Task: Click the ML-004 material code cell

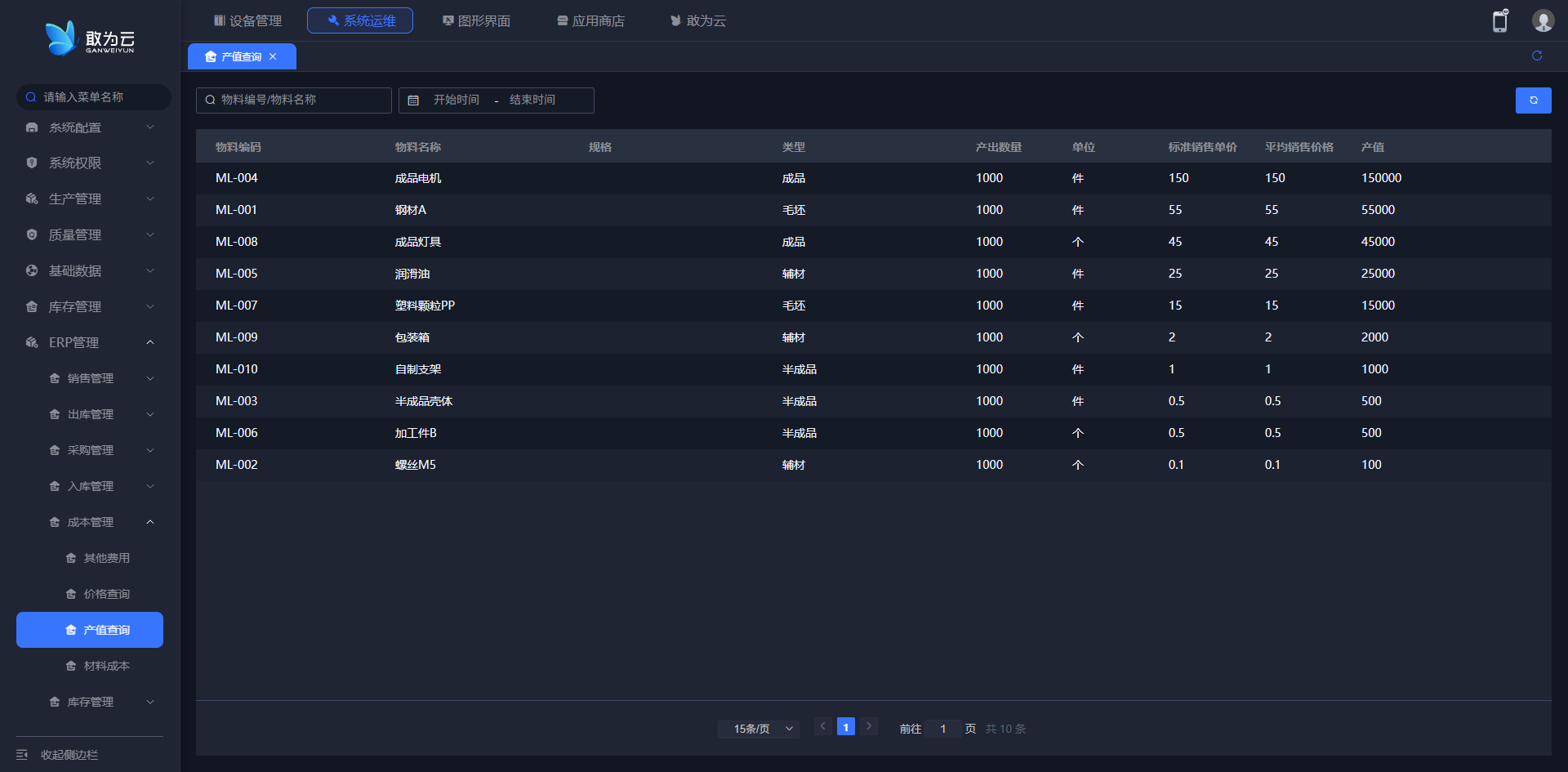Action: 237,178
